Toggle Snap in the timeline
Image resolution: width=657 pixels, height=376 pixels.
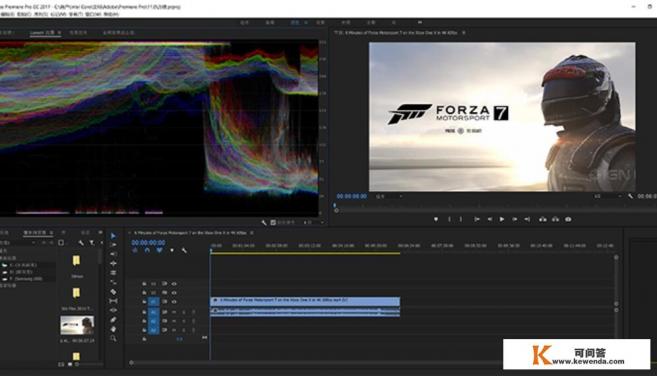[147, 251]
